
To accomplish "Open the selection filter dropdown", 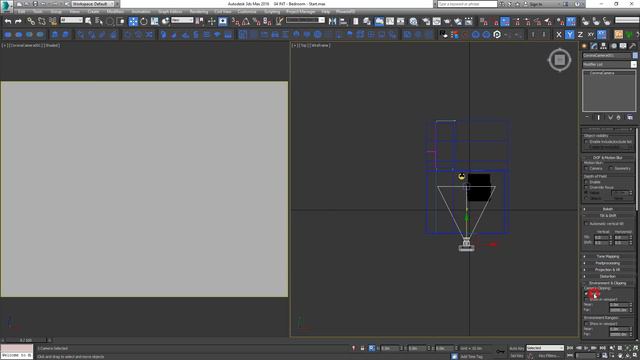I will pos(71,20).
